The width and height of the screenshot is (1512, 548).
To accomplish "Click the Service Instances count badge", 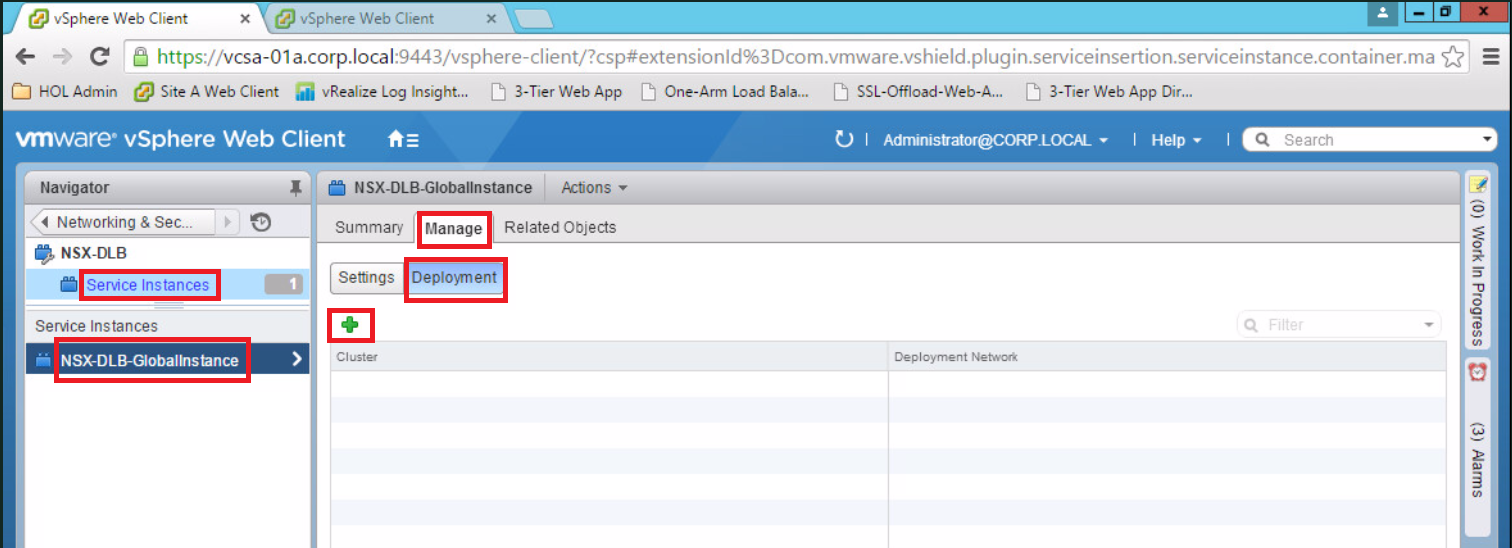I will coord(283,285).
